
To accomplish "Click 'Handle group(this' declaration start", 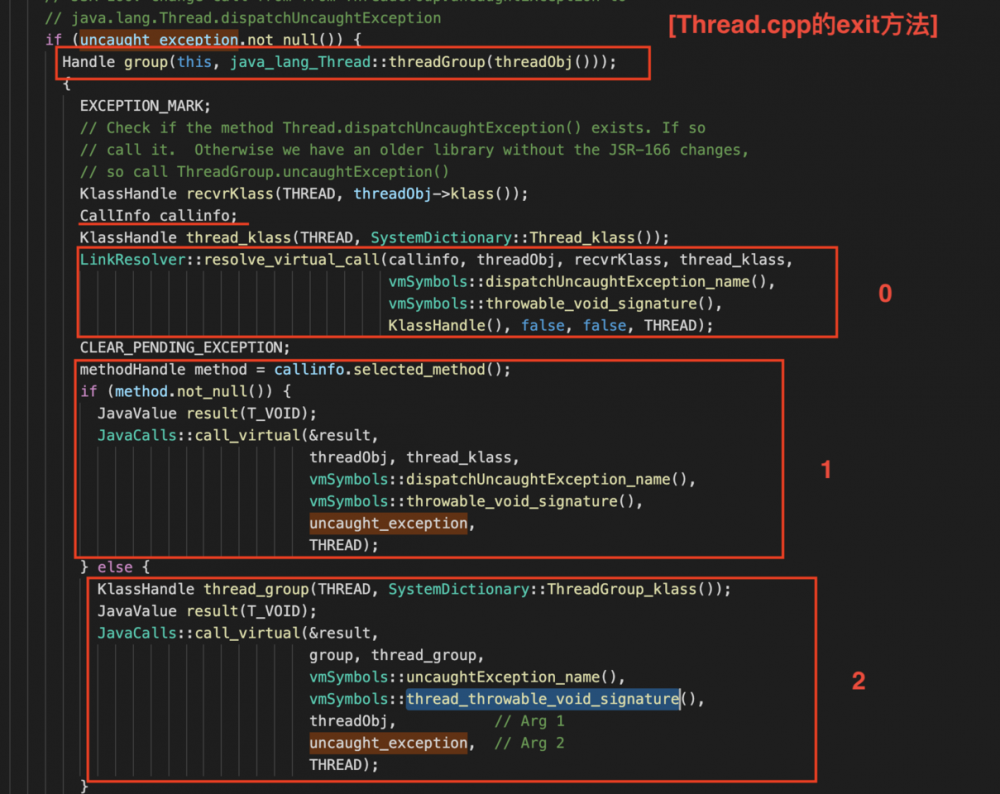I will coord(136,62).
